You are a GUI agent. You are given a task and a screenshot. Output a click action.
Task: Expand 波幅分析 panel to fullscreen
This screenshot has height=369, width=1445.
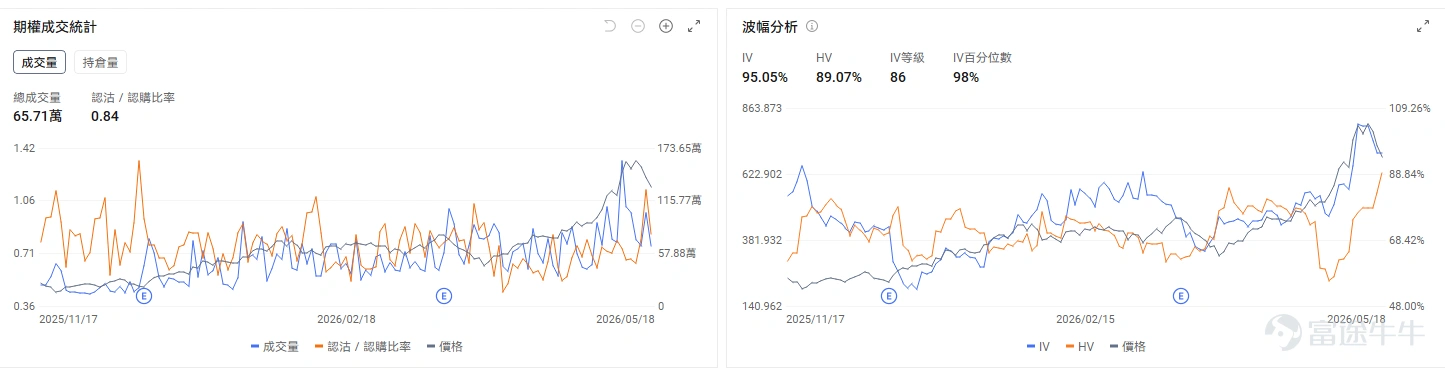[1423, 27]
